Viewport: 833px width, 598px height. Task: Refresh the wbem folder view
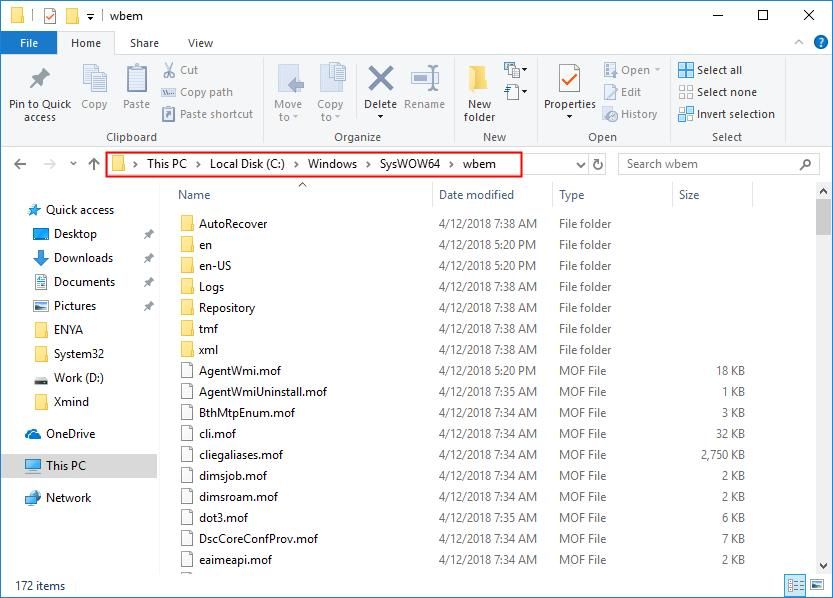pyautogui.click(x=598, y=164)
